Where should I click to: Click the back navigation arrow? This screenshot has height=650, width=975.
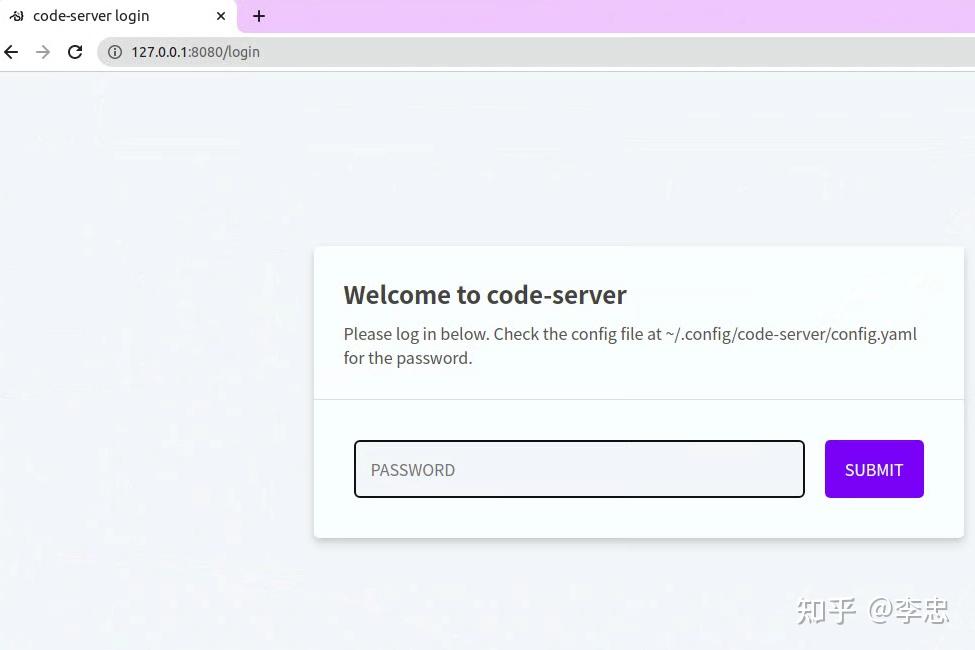[11, 51]
